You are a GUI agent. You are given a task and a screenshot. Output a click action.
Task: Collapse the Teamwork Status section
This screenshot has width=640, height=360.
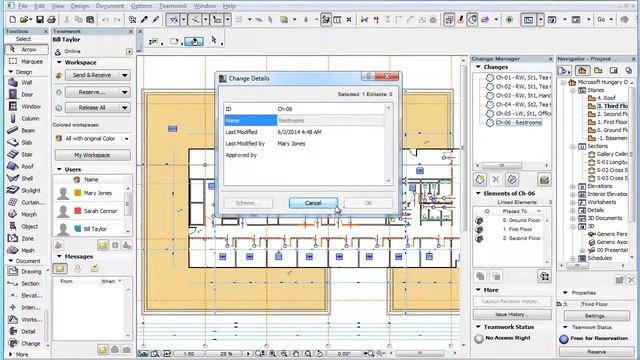(478, 327)
